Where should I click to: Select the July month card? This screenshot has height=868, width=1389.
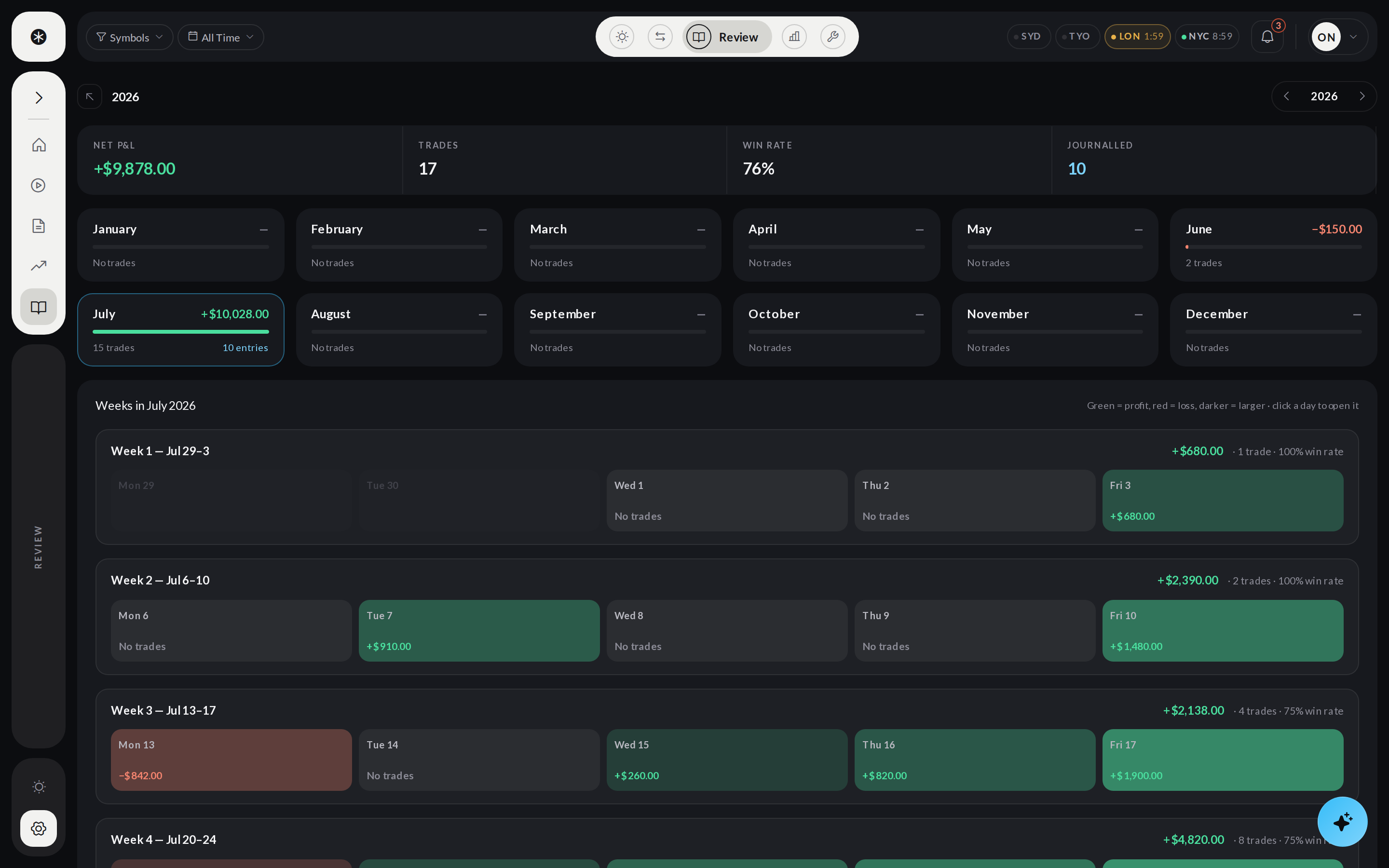click(x=181, y=330)
